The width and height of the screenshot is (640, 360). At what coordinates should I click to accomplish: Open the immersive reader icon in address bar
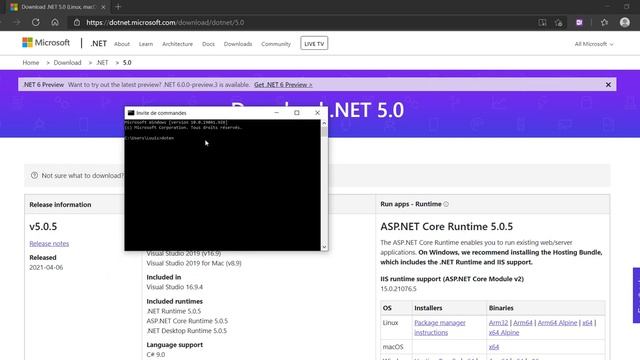point(542,22)
